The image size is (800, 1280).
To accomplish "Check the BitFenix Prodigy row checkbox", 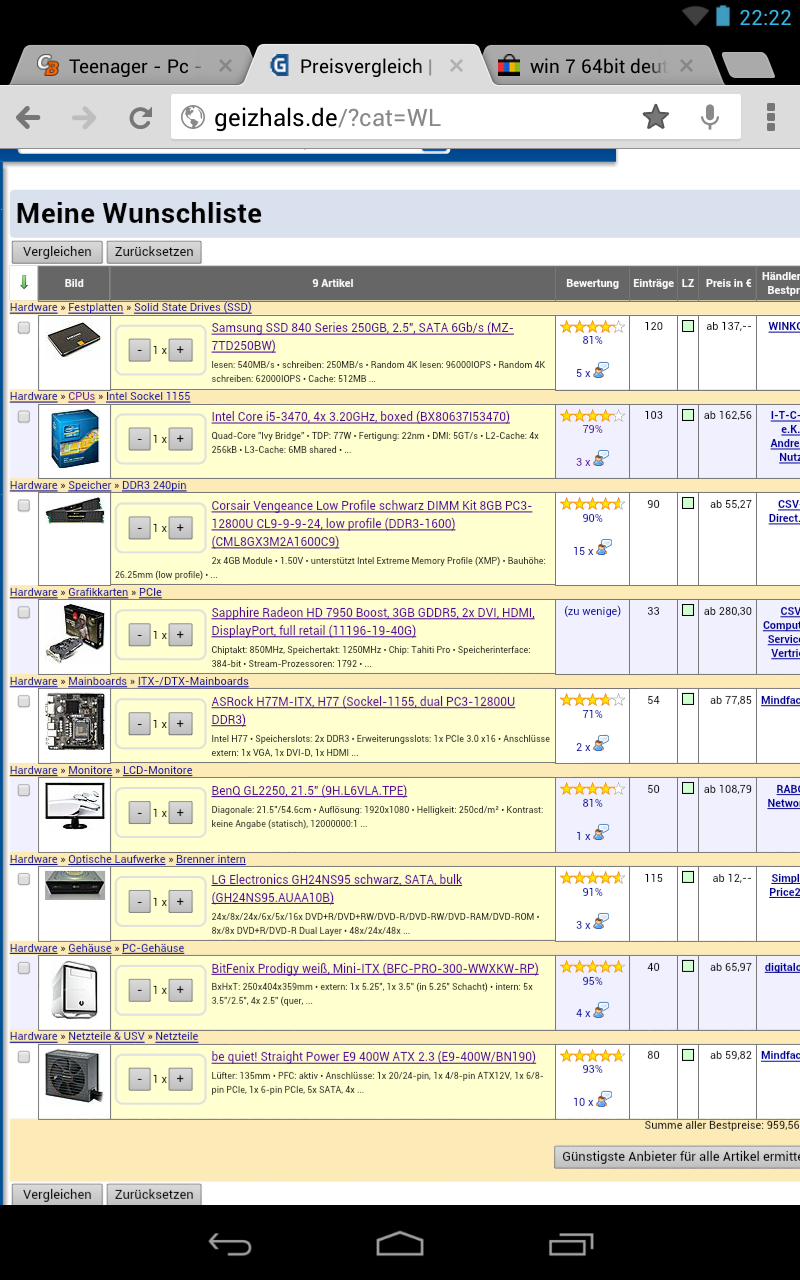I will 24,967.
